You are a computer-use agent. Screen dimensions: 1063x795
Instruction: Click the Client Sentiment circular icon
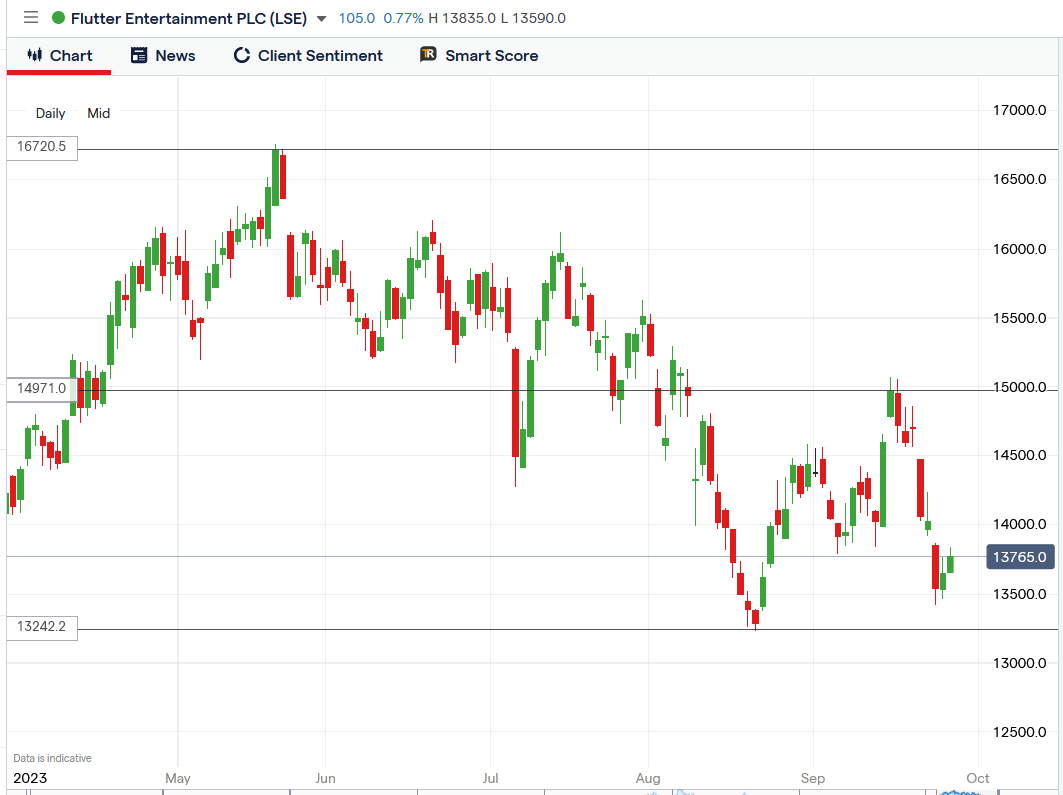pos(242,56)
